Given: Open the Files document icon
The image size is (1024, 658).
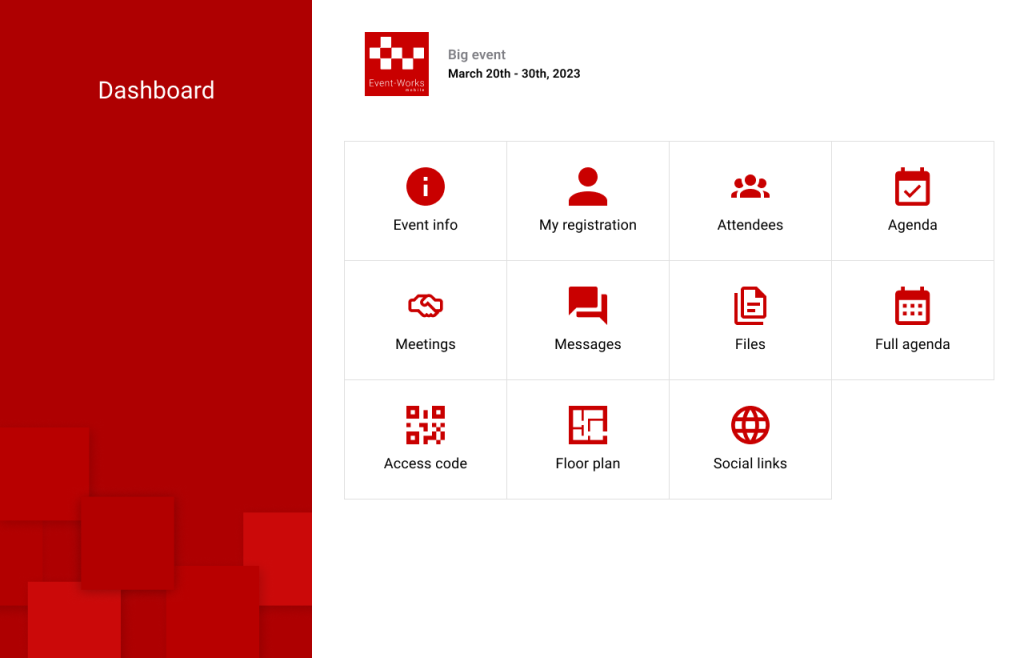Looking at the screenshot, I should click(750, 306).
